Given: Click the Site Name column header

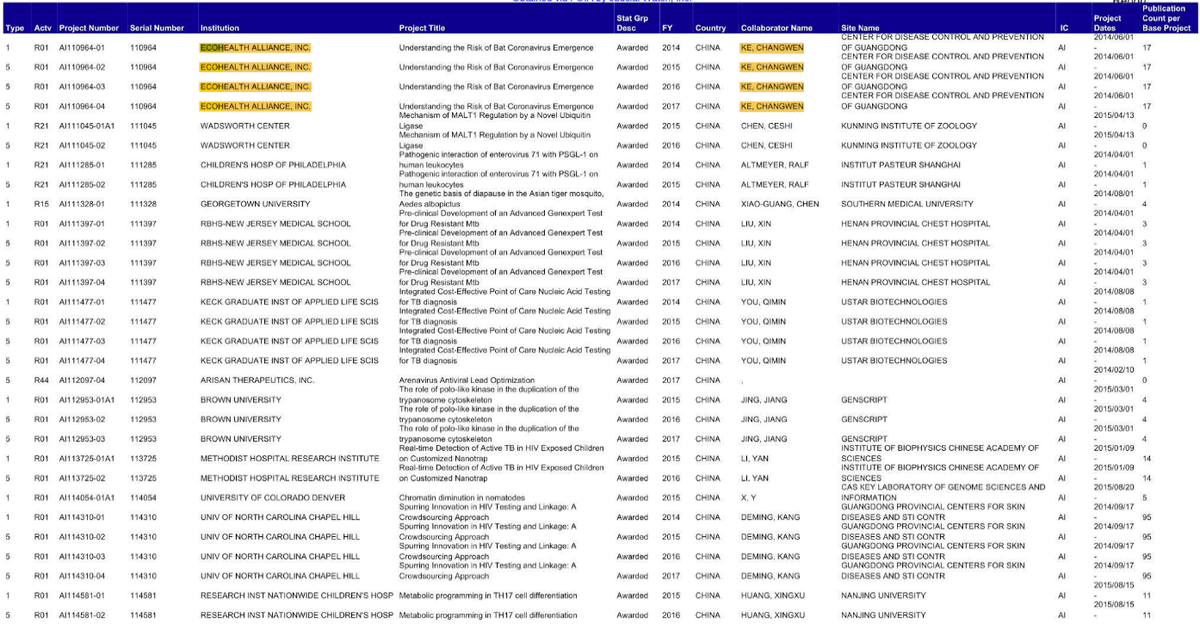Looking at the screenshot, I should (x=860, y=28).
